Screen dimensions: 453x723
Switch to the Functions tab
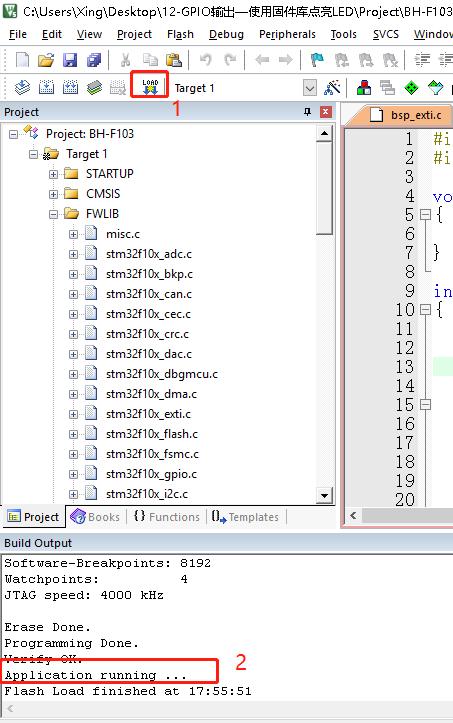point(167,517)
